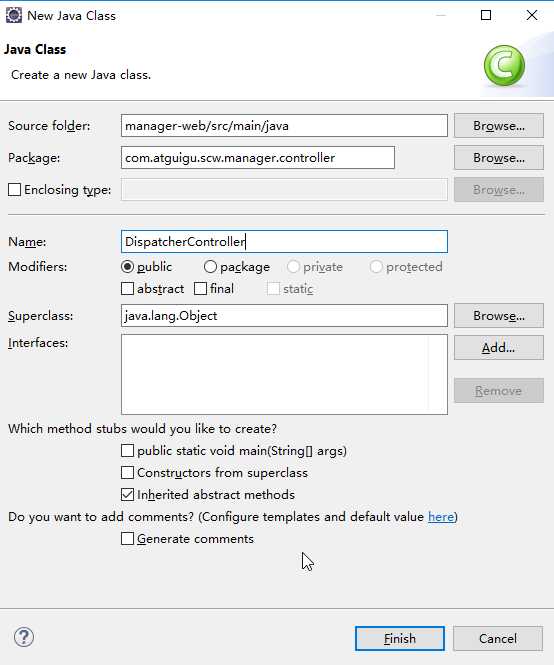The image size is (554, 665).
Task: Click the Eclipse icon in title bar
Action: point(14,15)
